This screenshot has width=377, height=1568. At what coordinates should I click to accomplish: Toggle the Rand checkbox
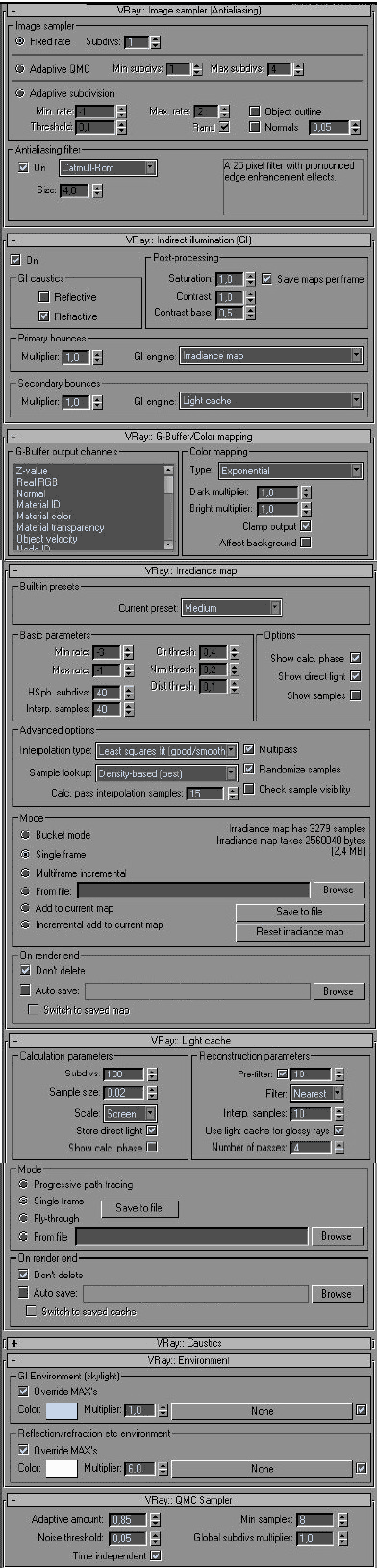coord(224,127)
